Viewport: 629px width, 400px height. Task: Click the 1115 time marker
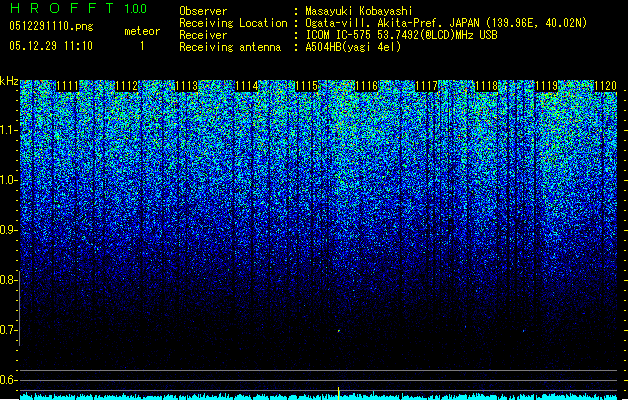coord(306,86)
